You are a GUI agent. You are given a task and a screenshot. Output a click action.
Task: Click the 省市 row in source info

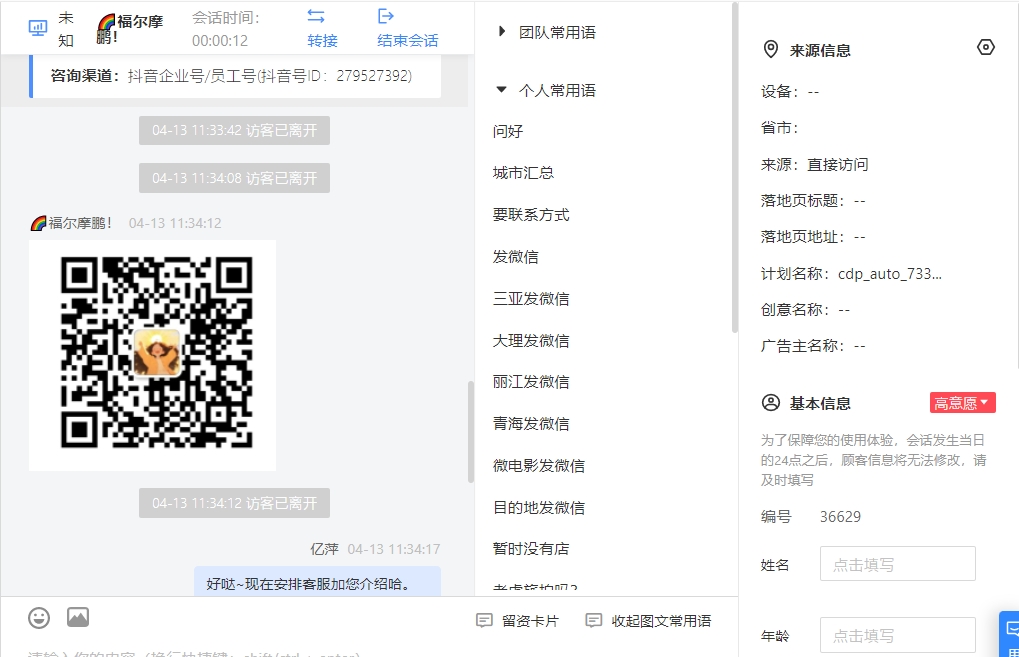coord(780,128)
